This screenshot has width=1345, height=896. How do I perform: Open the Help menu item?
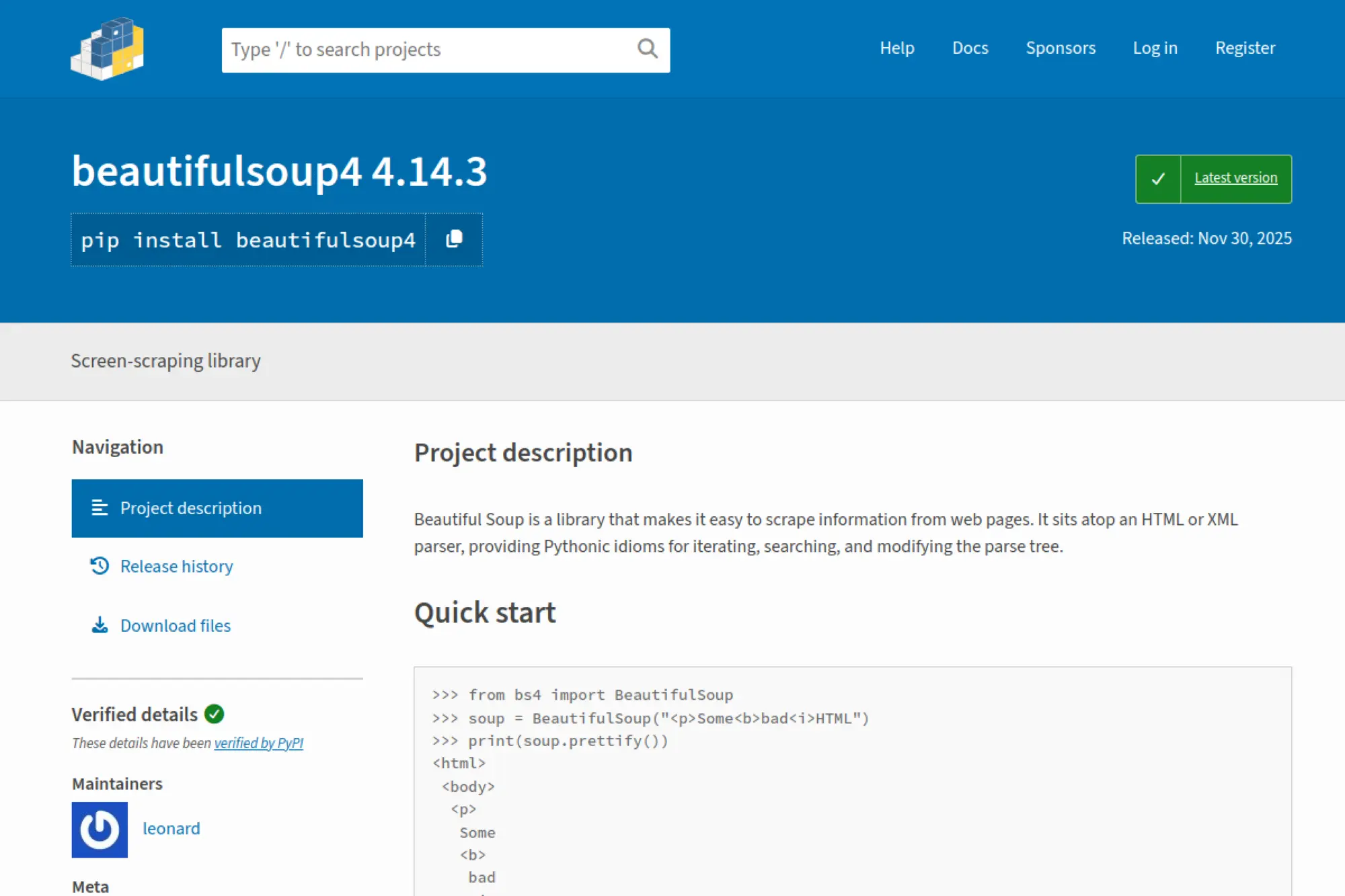point(896,48)
